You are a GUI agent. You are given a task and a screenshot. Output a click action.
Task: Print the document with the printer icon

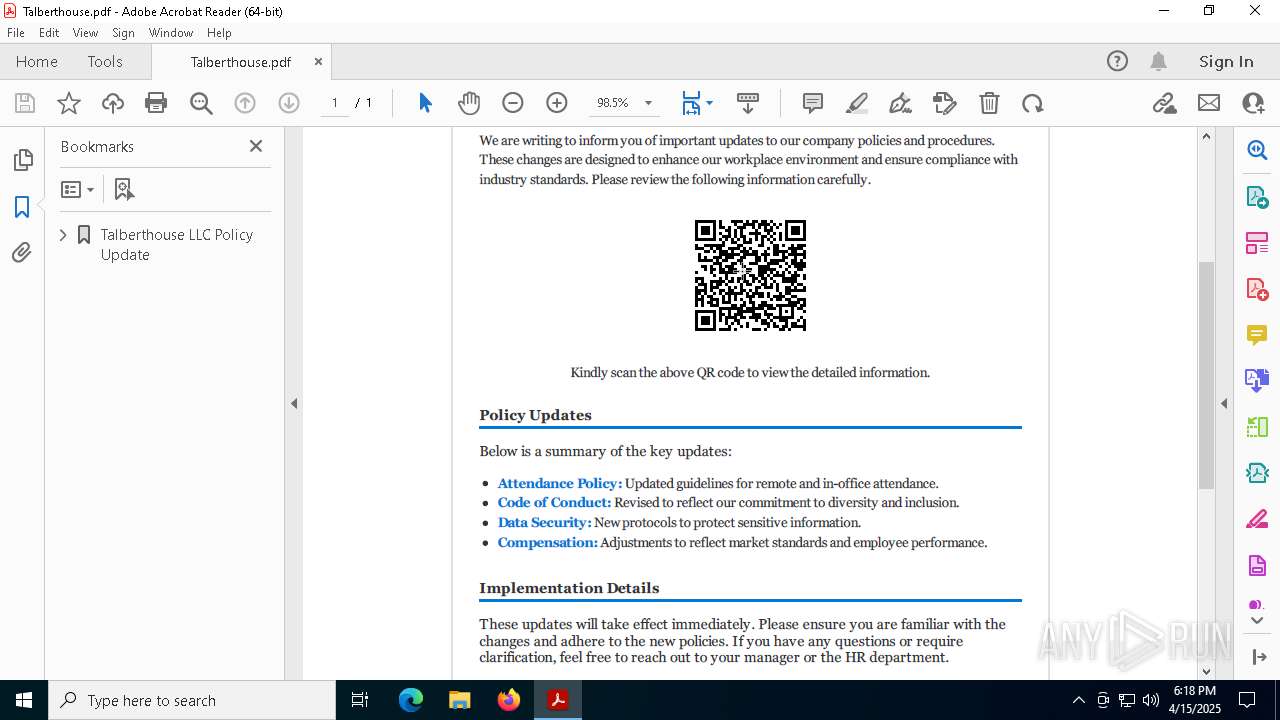156,103
